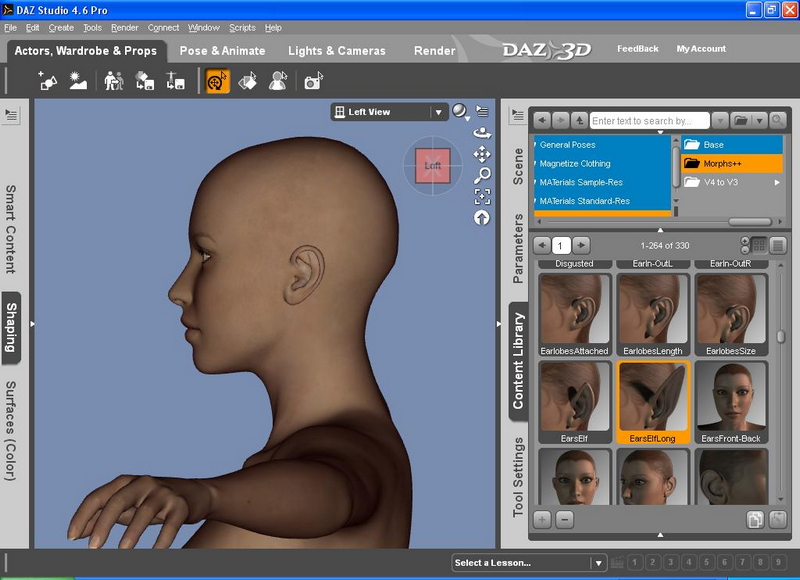Switch to the Tool Settings pane tab
The height and width of the screenshot is (580, 800).
(x=518, y=477)
